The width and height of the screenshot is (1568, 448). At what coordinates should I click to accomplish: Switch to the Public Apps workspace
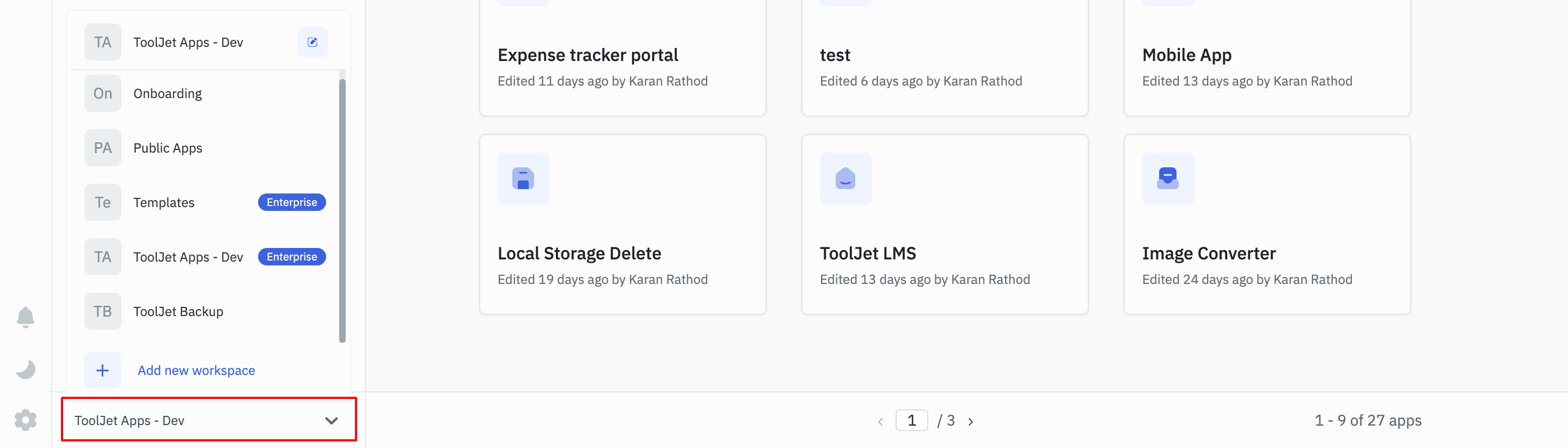167,148
